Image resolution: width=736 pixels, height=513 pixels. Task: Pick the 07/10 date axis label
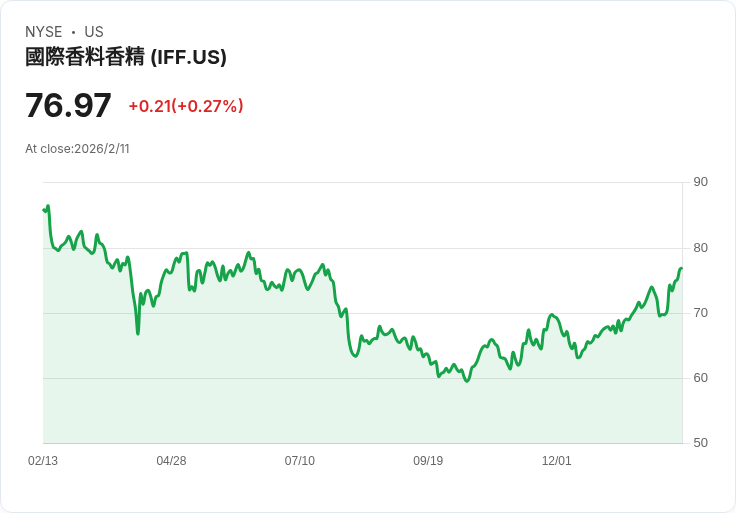tap(300, 461)
